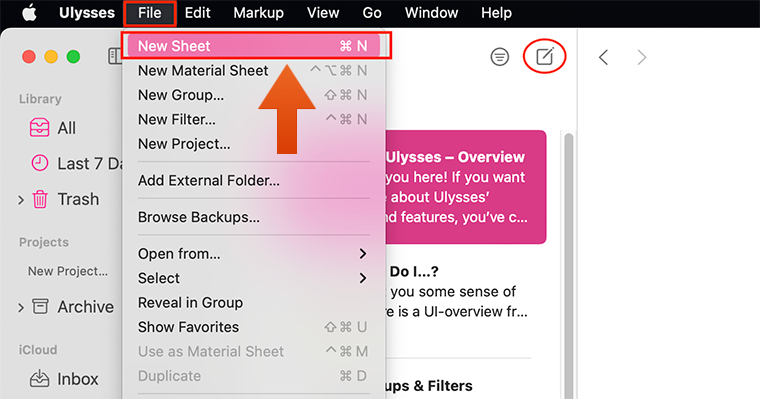
Task: Open the Apple menu
Action: click(30, 13)
